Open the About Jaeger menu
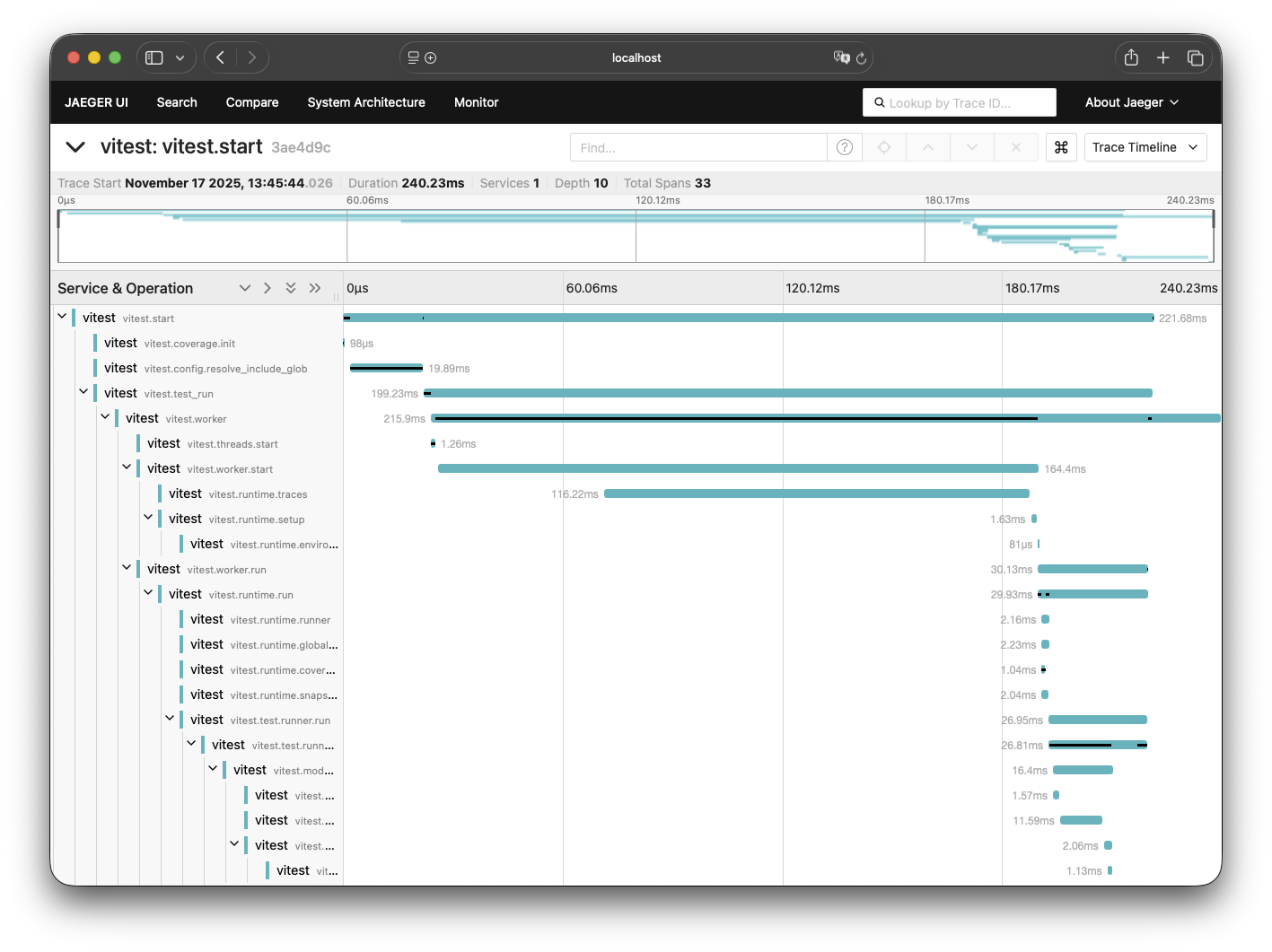The width and height of the screenshot is (1272, 952). coord(1131,102)
